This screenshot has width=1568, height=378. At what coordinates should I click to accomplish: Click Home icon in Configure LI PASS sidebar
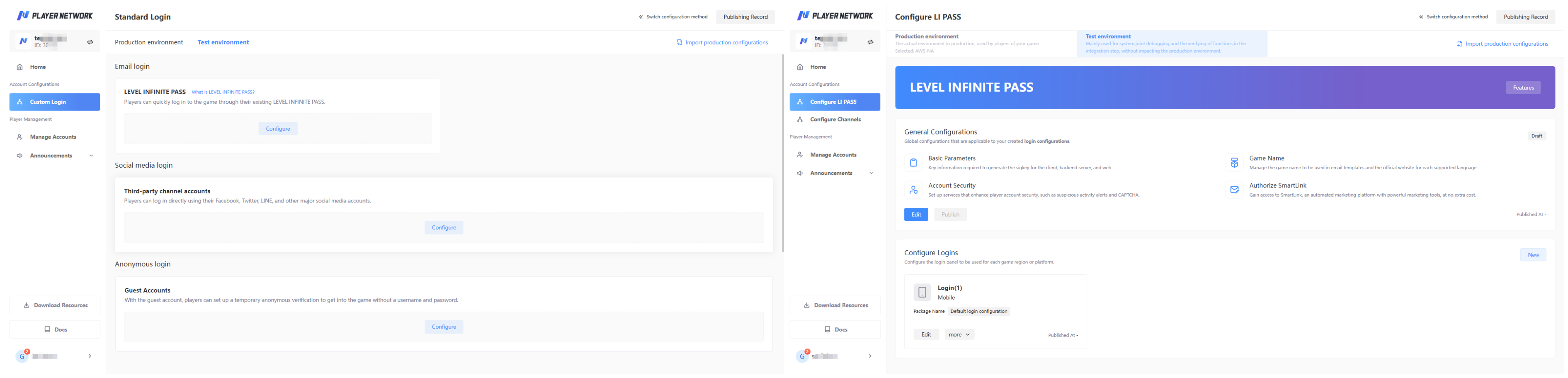[x=800, y=67]
